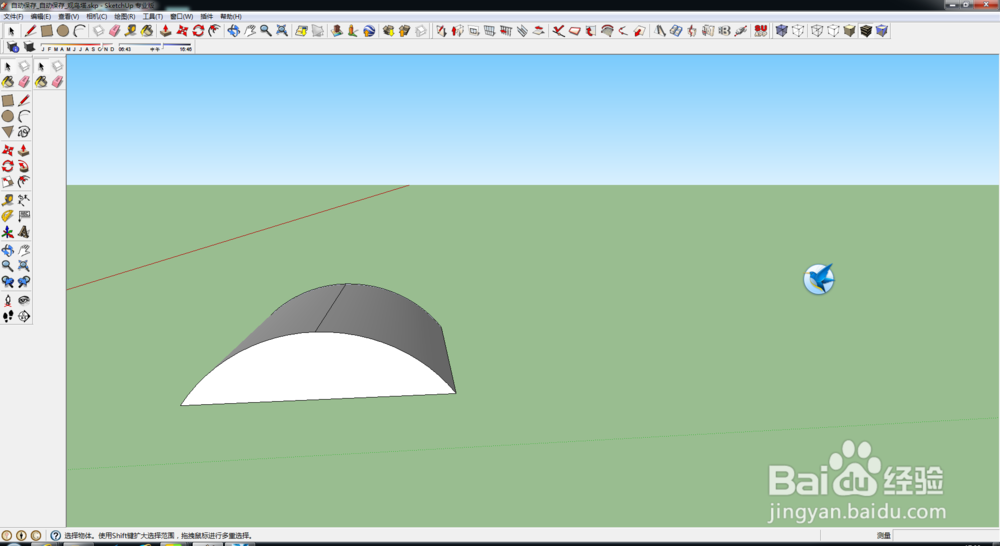Image resolution: width=1000 pixels, height=546 pixels.
Task: Click Add Location icon in top toolbar
Action: [x=301, y=31]
